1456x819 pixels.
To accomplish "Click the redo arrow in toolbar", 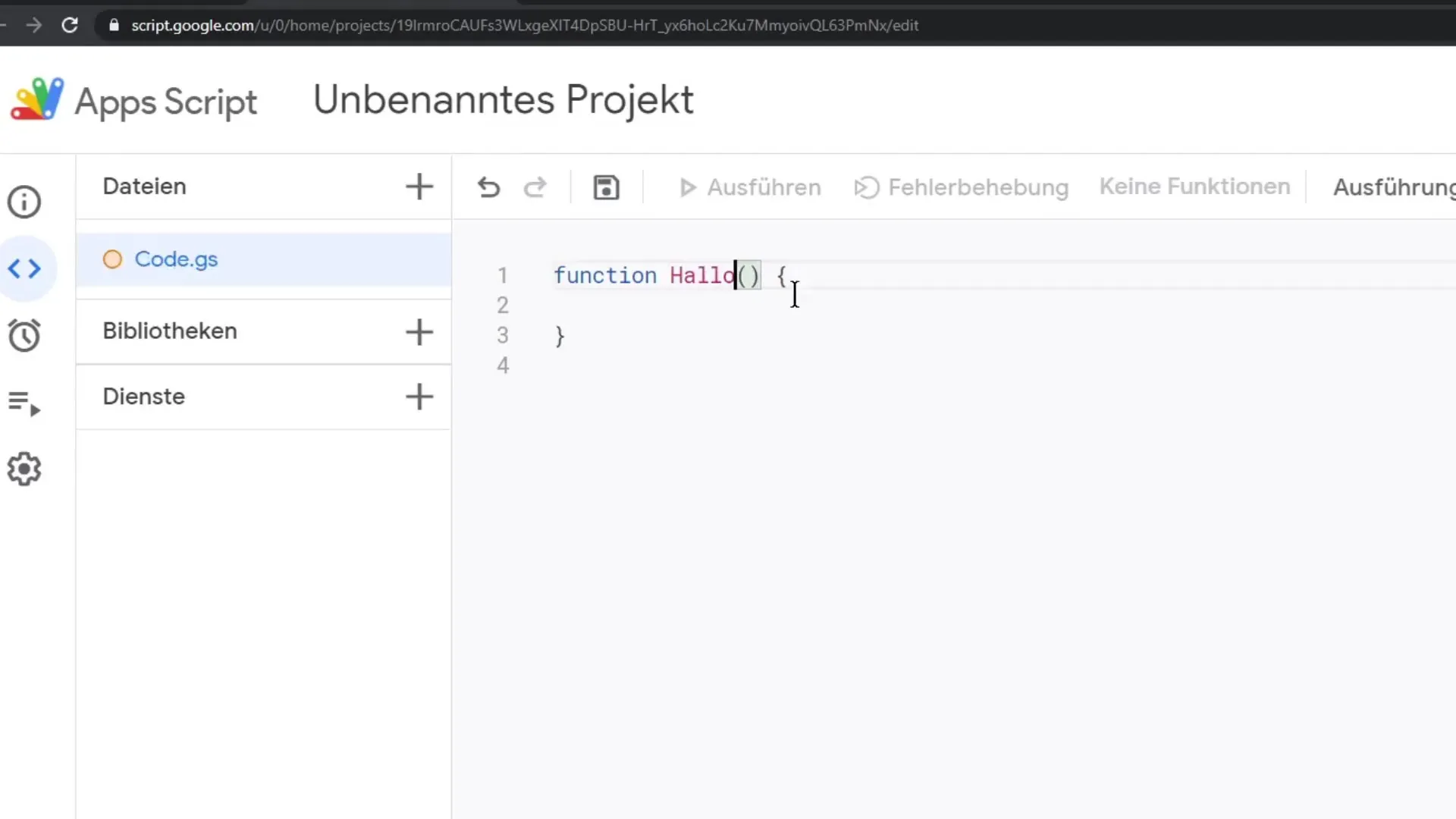I will click(x=535, y=187).
